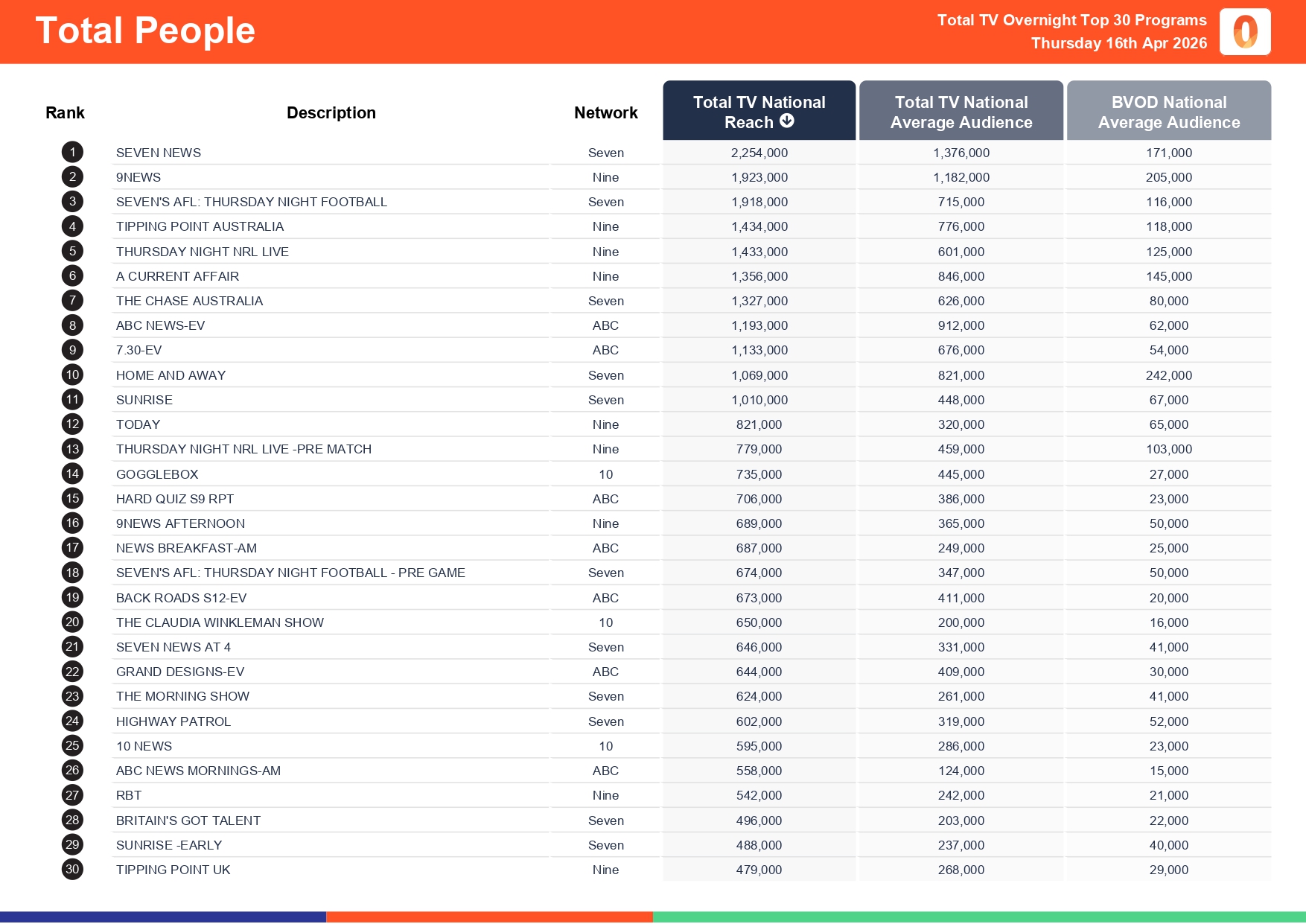Select rank badge number 15
Screen dimensions: 1306x924
click(x=72, y=499)
